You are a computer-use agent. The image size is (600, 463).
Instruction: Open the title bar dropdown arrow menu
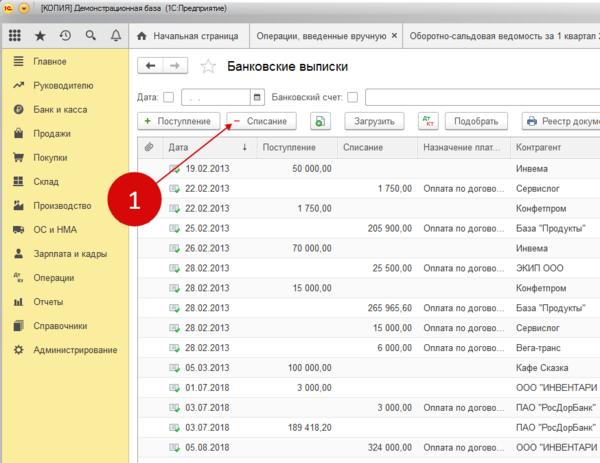click(24, 8)
